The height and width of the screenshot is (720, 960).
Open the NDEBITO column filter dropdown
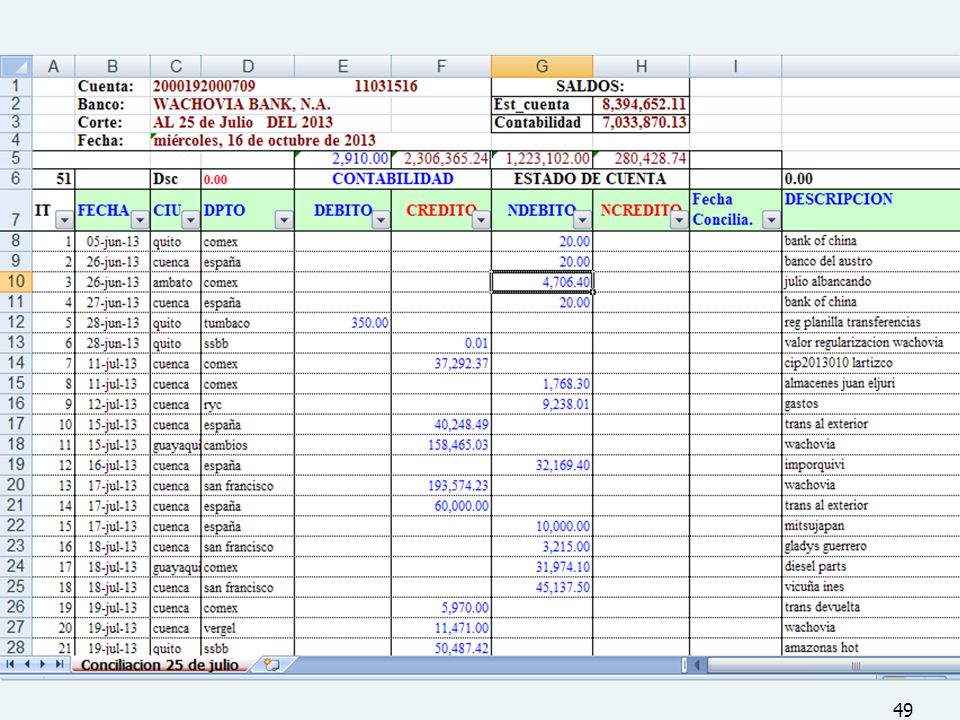click(x=583, y=219)
